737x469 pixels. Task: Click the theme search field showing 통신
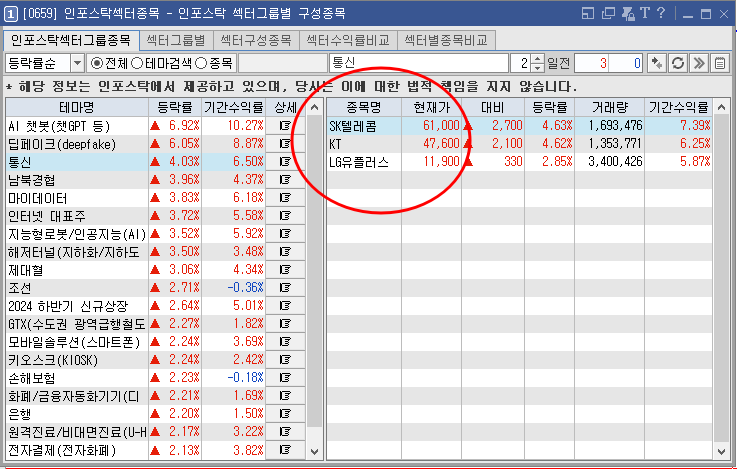[419, 63]
